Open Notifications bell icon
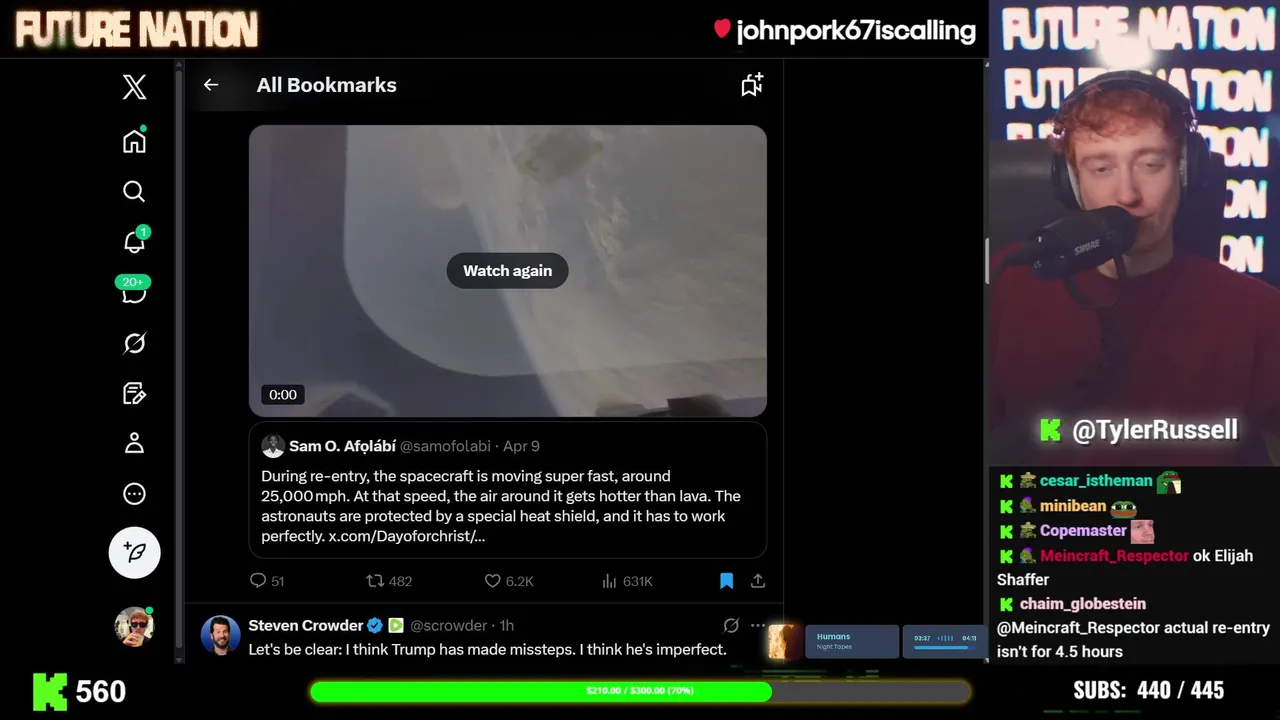Image resolution: width=1280 pixels, height=720 pixels. [135, 240]
